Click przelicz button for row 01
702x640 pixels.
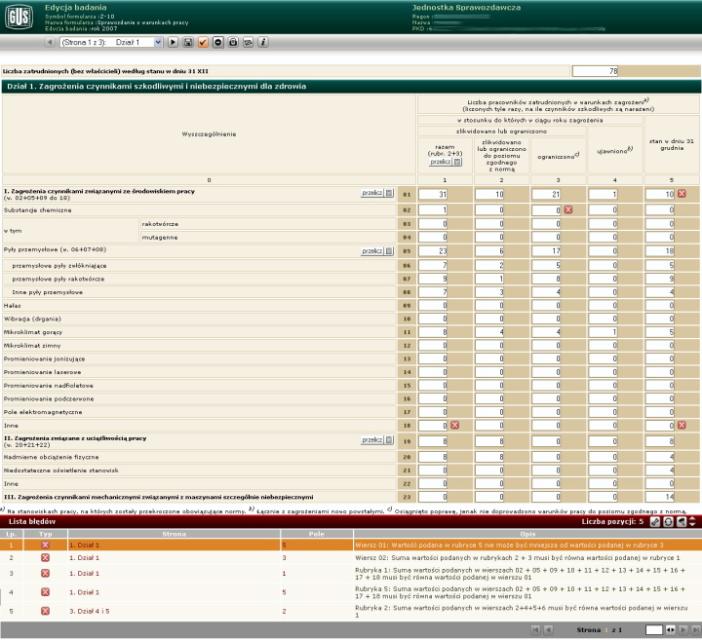377,193
